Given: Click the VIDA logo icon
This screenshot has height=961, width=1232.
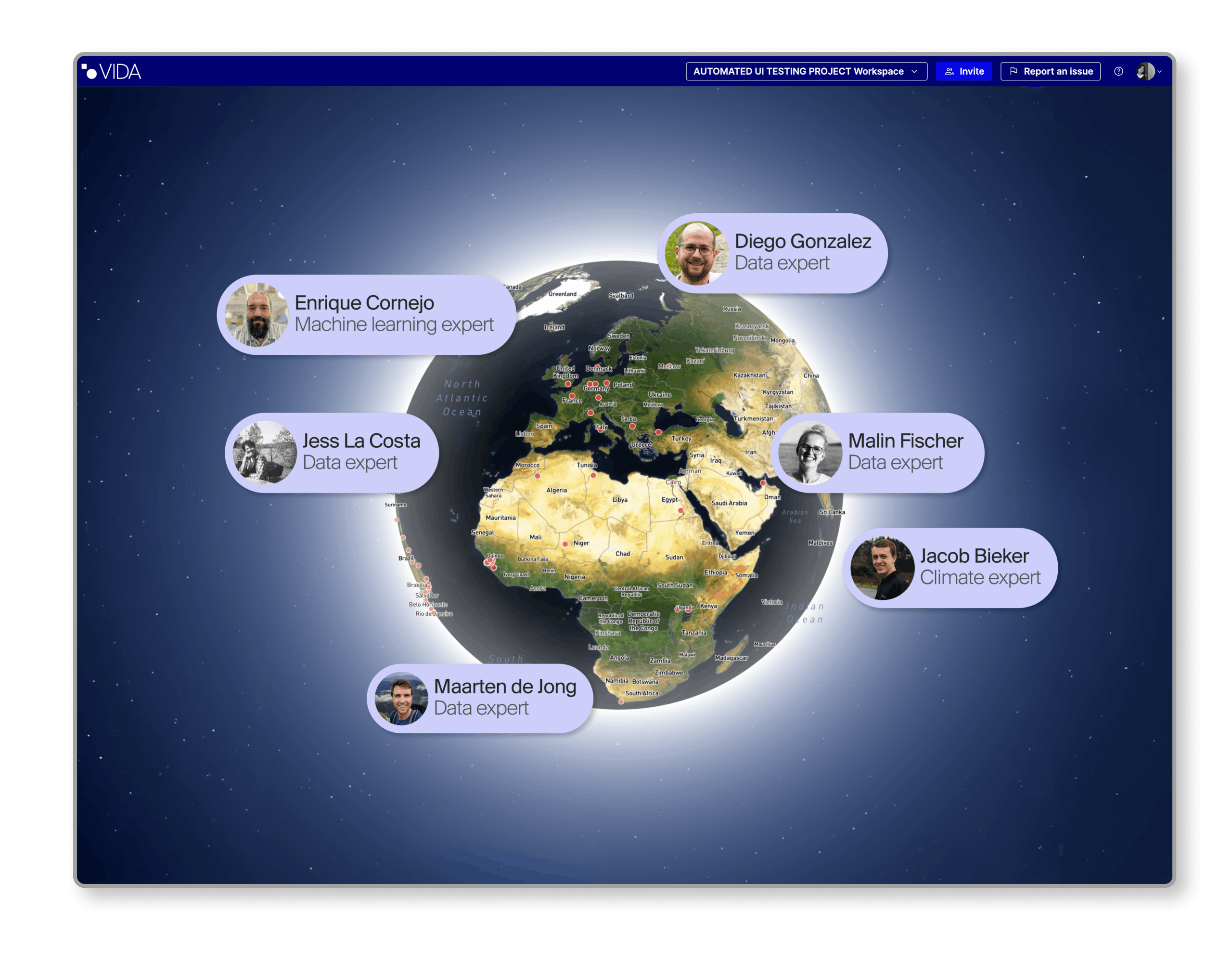Looking at the screenshot, I should (89, 71).
